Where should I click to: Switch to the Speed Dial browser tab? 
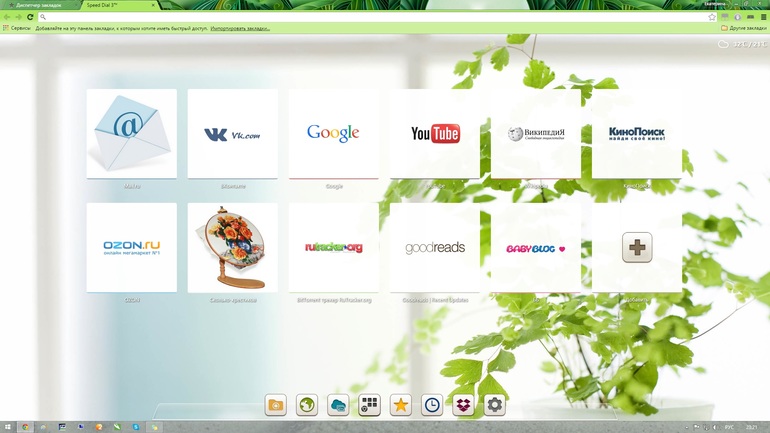tap(118, 5)
